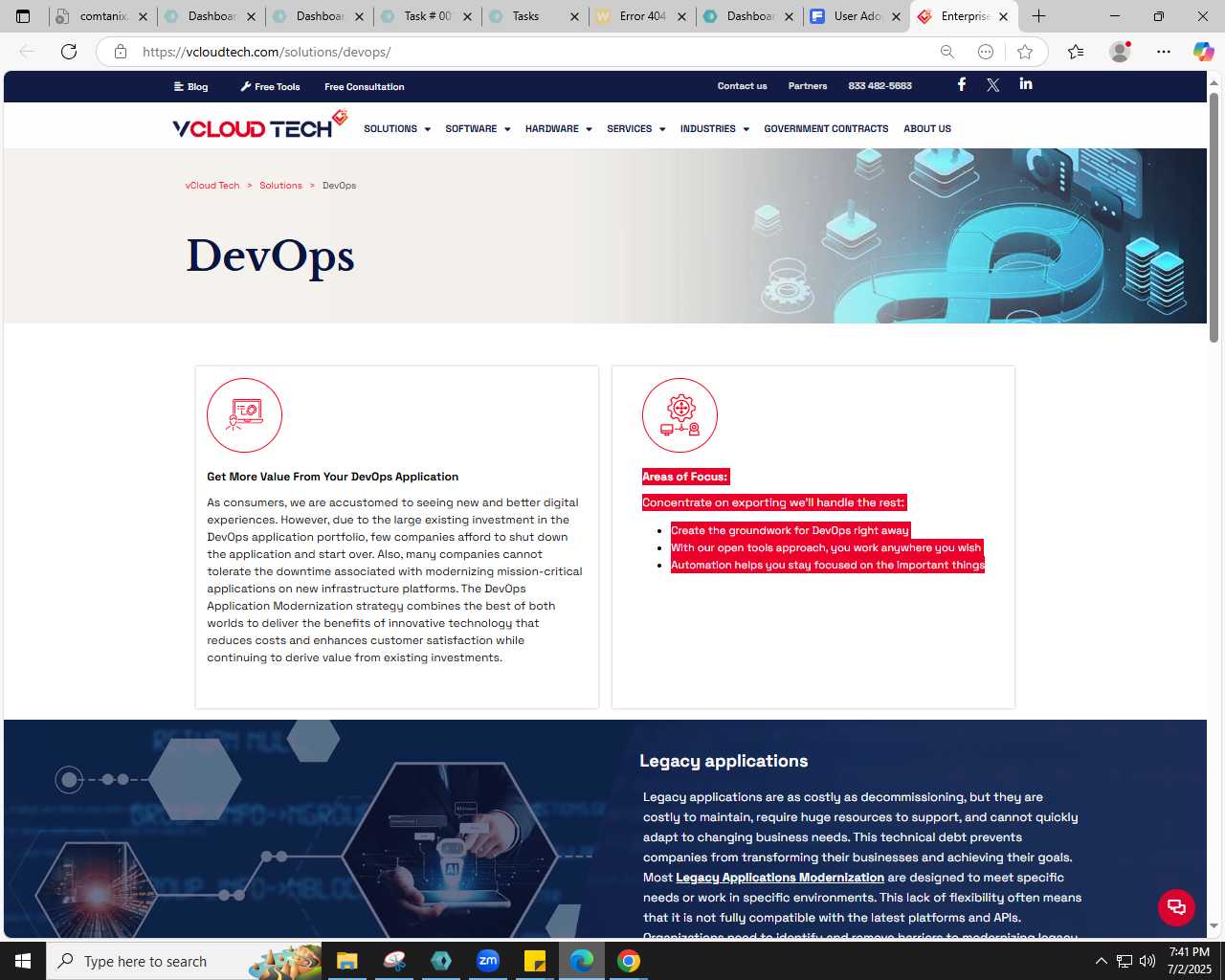
Task: Open Edge settings and more menu
Action: (x=1164, y=52)
